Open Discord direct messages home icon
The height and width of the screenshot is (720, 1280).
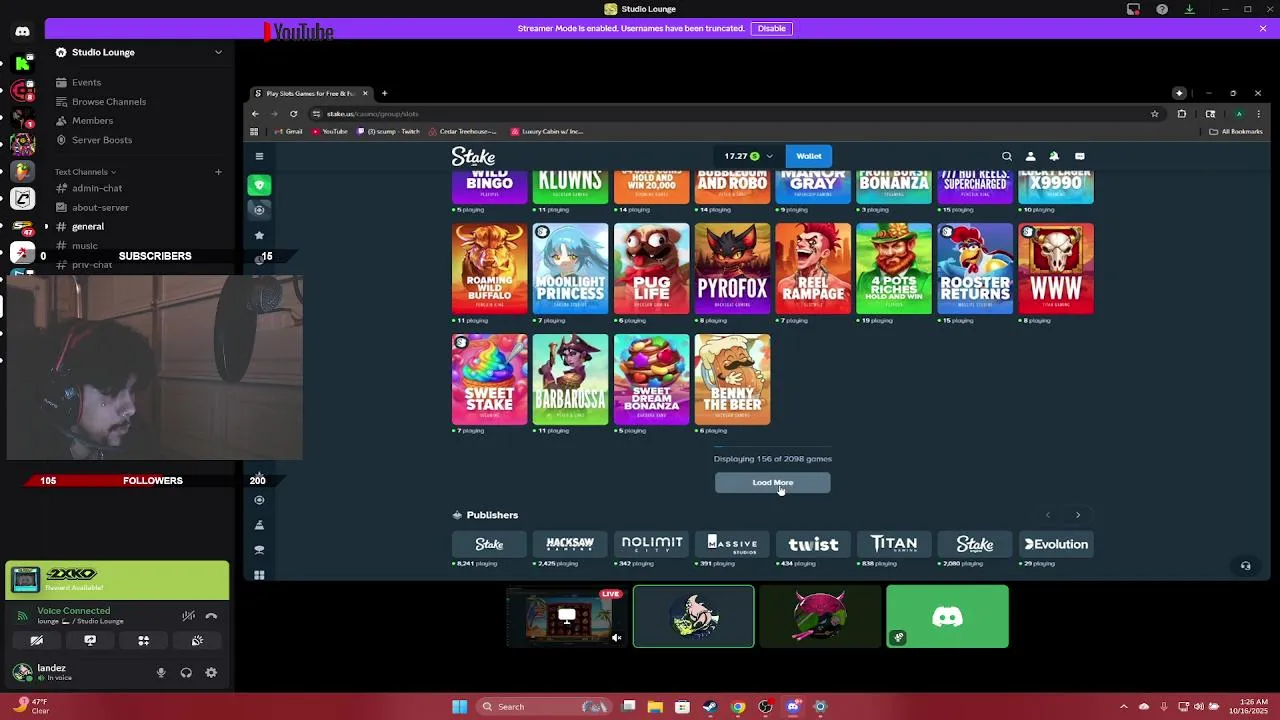tap(22, 31)
